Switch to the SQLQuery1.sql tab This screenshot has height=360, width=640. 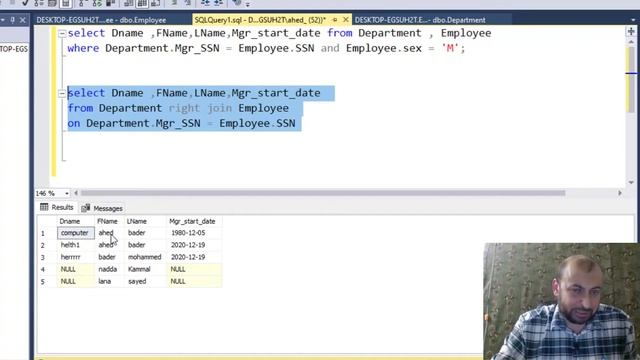pyautogui.click(x=260, y=20)
